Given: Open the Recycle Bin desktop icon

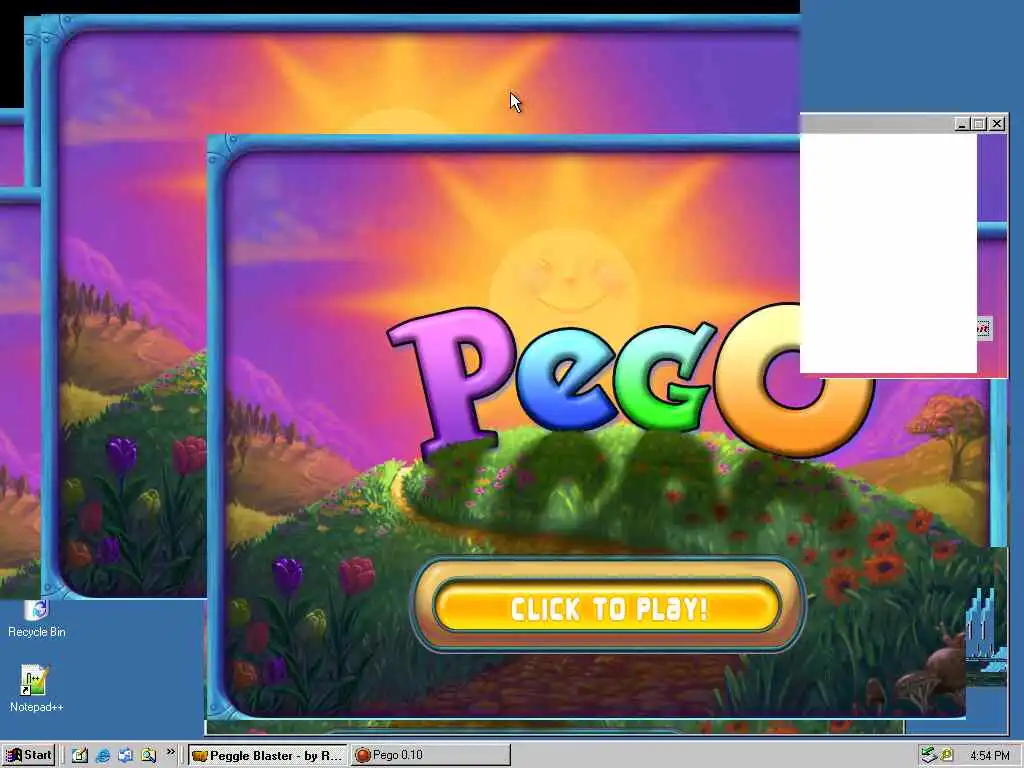Looking at the screenshot, I should [37, 618].
